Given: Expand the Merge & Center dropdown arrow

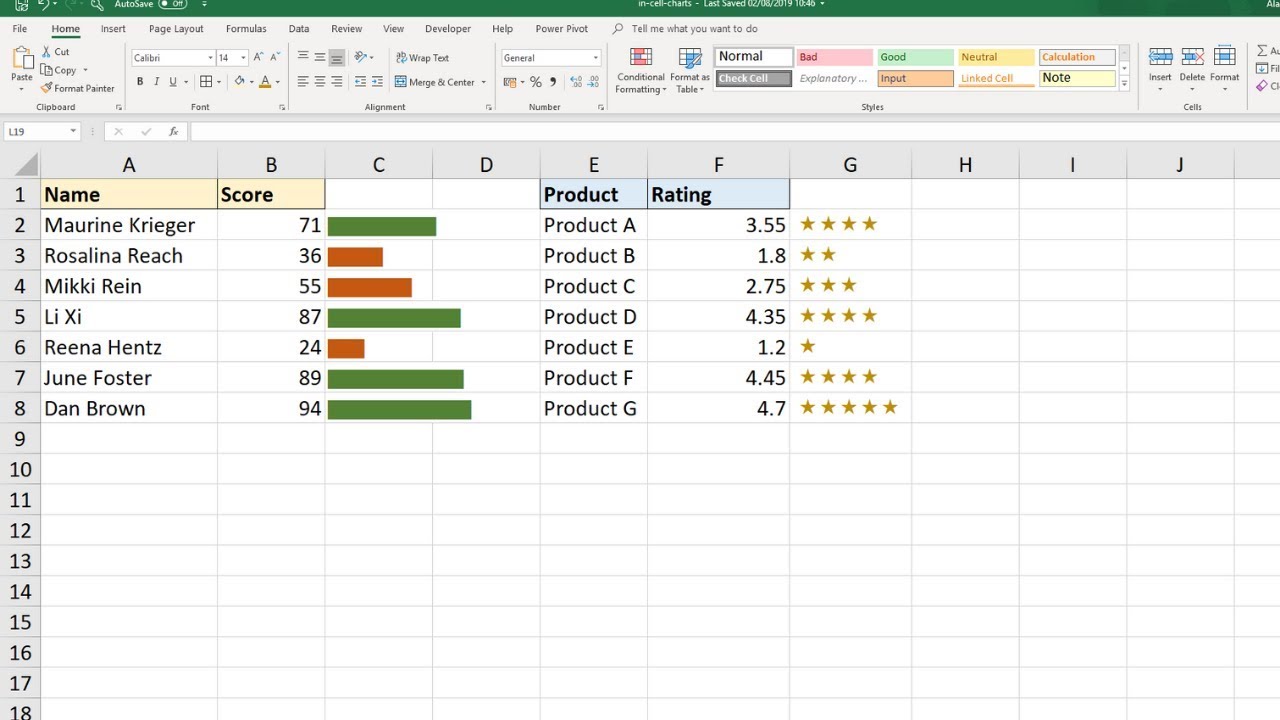Looking at the screenshot, I should click(484, 82).
